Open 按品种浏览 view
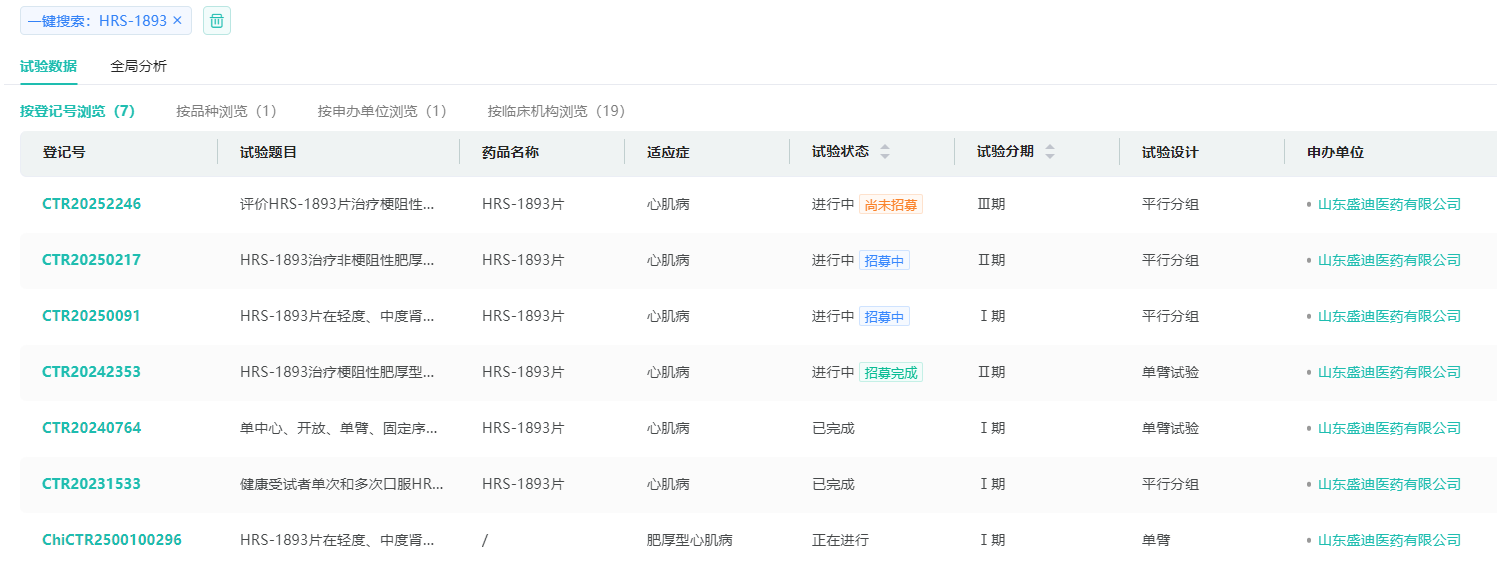The image size is (1497, 564). (226, 111)
